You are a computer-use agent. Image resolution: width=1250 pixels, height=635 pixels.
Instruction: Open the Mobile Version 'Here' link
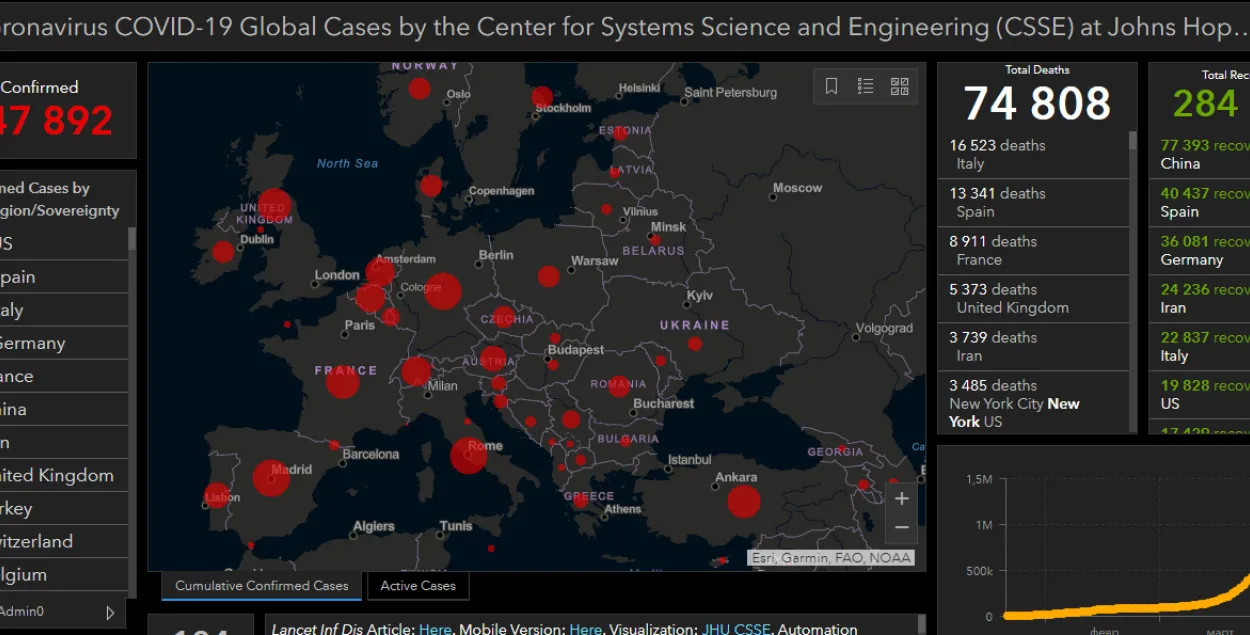point(585,629)
